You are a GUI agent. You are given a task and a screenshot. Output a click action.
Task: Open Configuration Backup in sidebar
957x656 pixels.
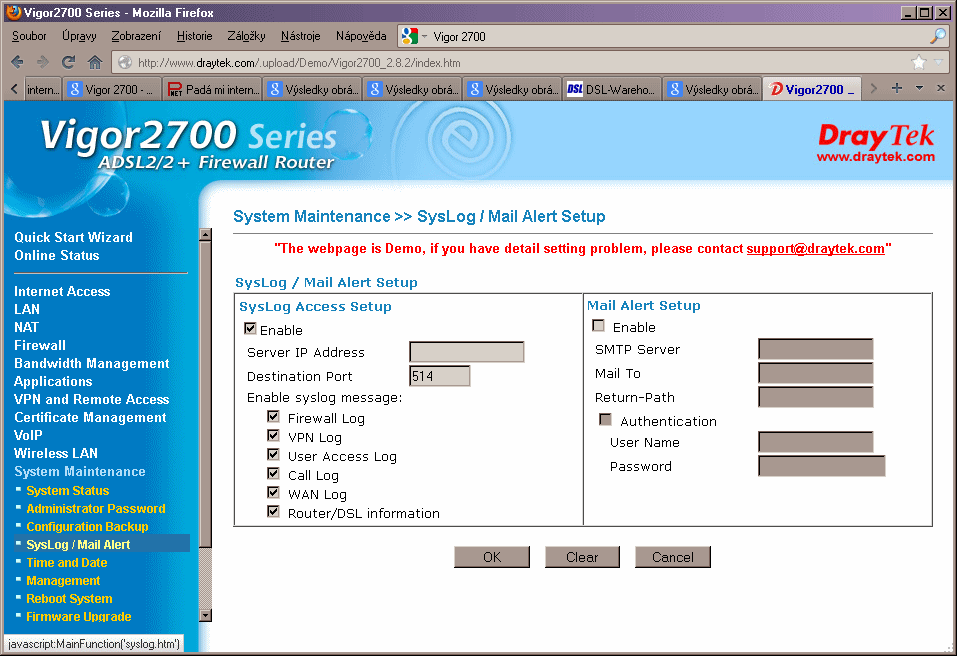click(87, 527)
